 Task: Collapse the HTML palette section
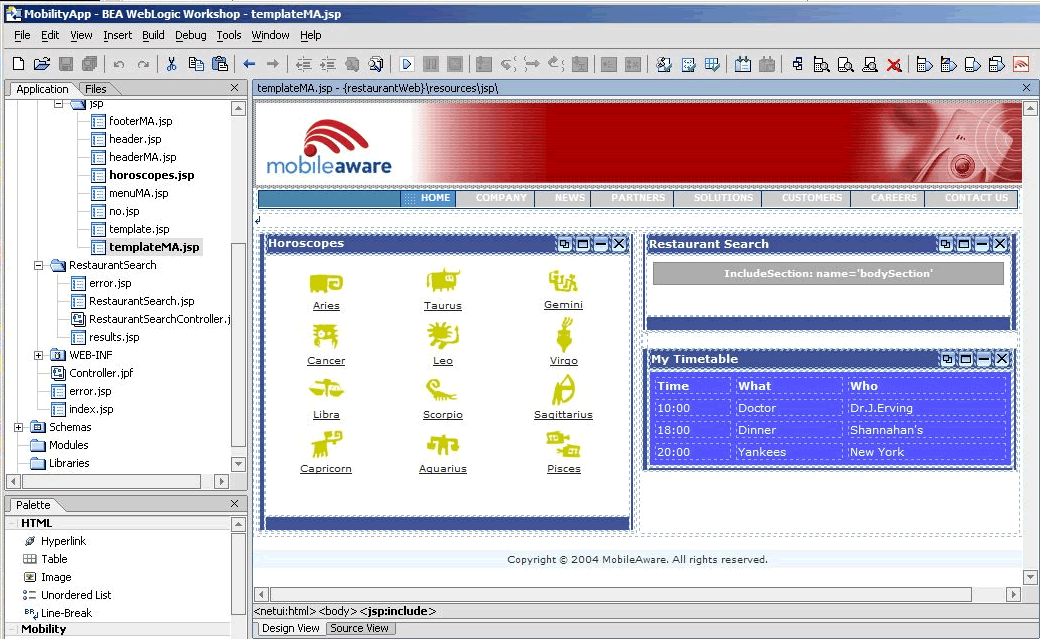(12, 524)
